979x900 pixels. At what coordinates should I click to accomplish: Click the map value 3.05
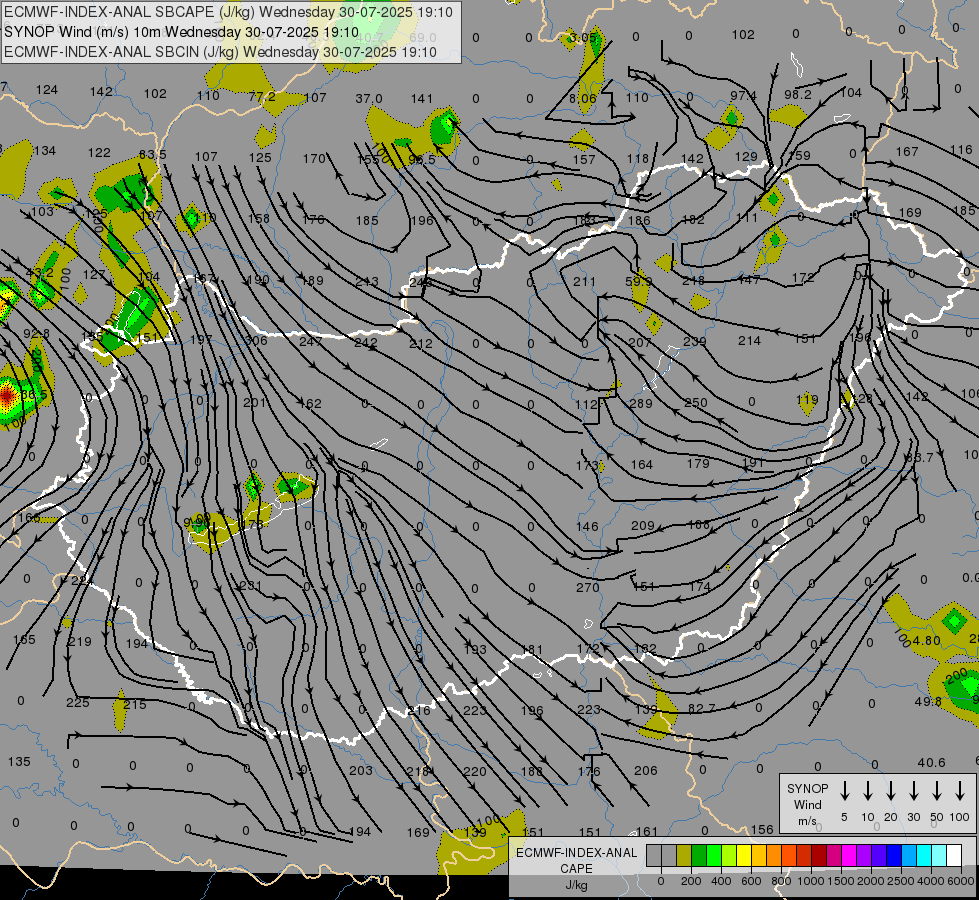[x=583, y=37]
